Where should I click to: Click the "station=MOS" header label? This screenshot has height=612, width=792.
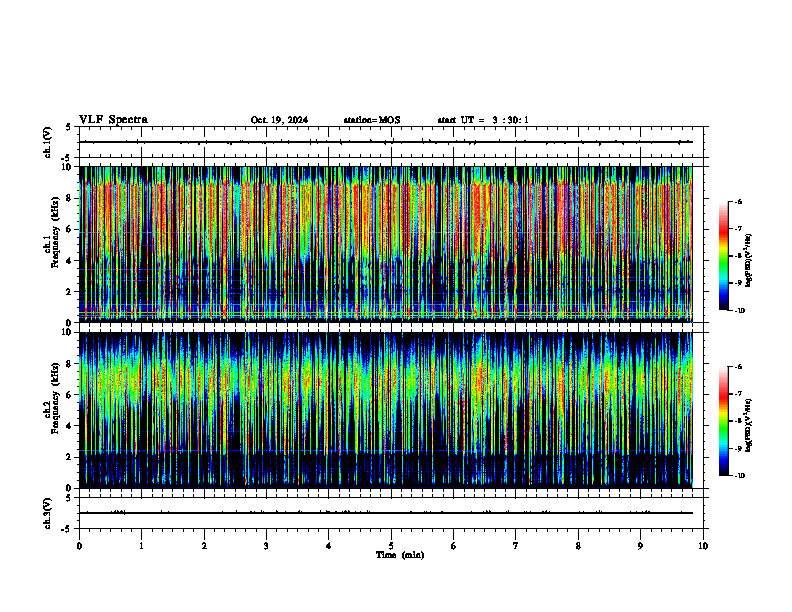tap(372, 120)
